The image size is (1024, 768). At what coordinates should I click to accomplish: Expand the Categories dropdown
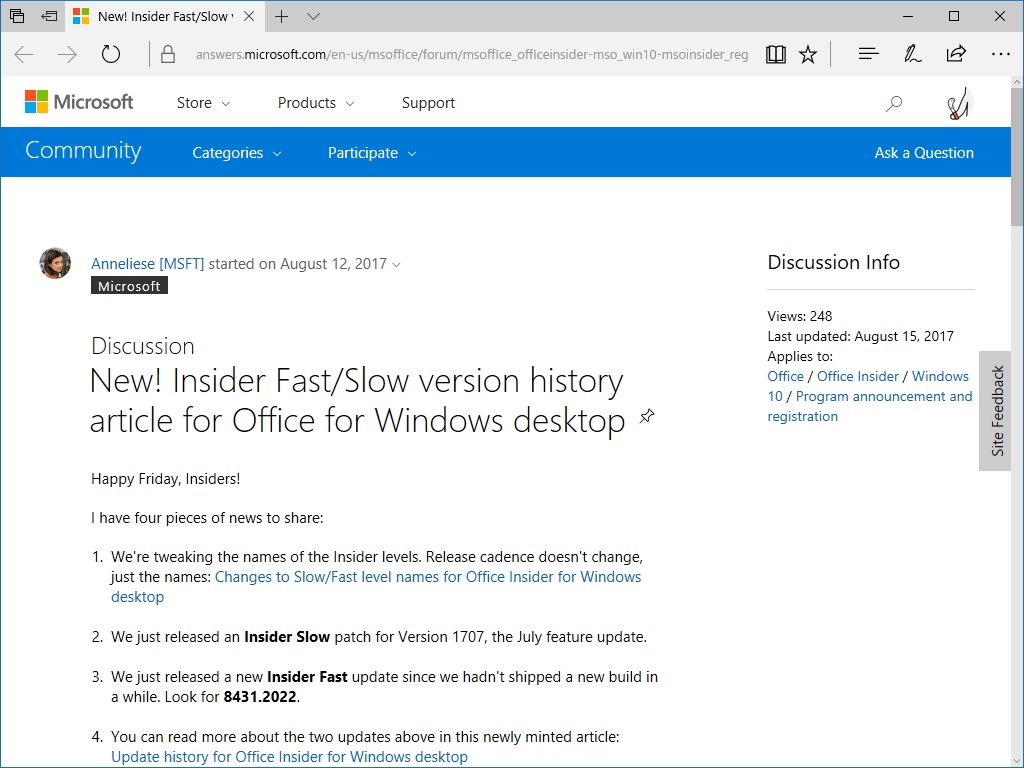click(236, 153)
